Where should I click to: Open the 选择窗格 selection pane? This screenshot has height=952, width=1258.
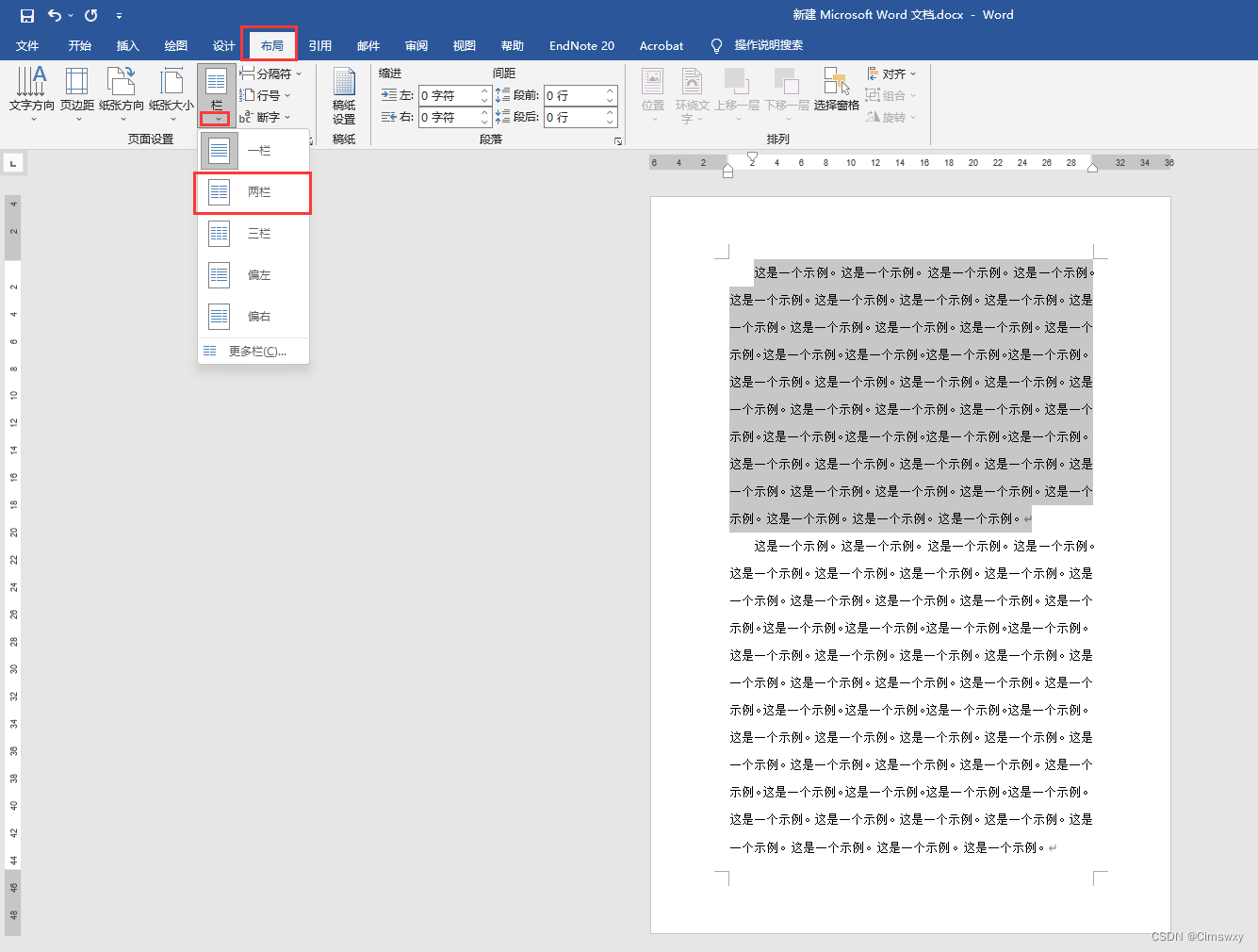[x=837, y=90]
